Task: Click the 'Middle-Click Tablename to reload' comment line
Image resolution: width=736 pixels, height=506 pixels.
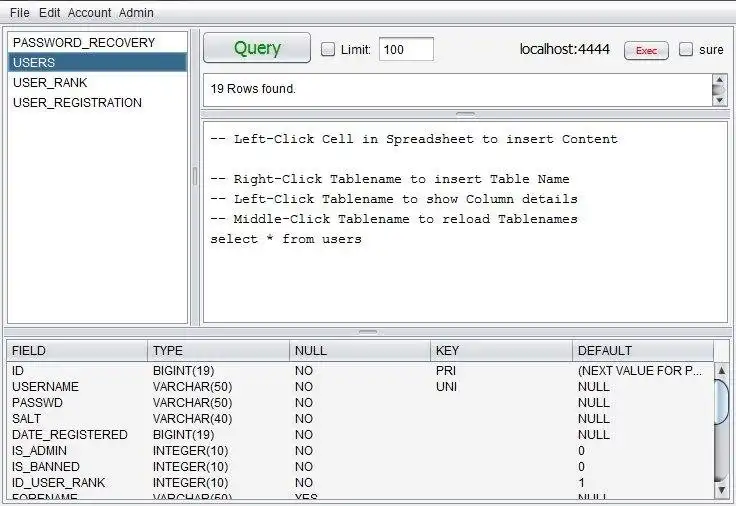Action: [x=394, y=219]
